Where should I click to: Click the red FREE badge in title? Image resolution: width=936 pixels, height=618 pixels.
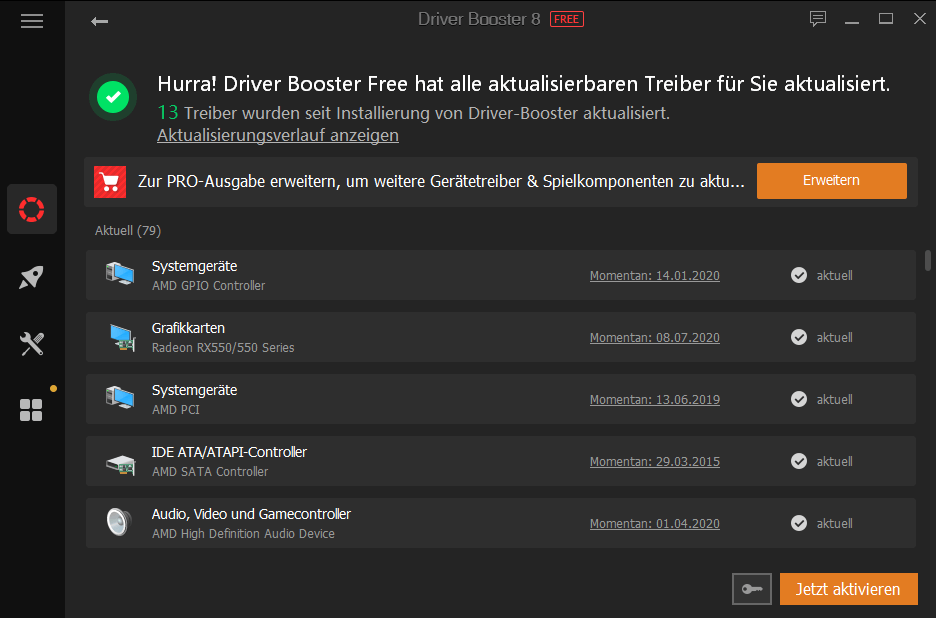pos(566,20)
